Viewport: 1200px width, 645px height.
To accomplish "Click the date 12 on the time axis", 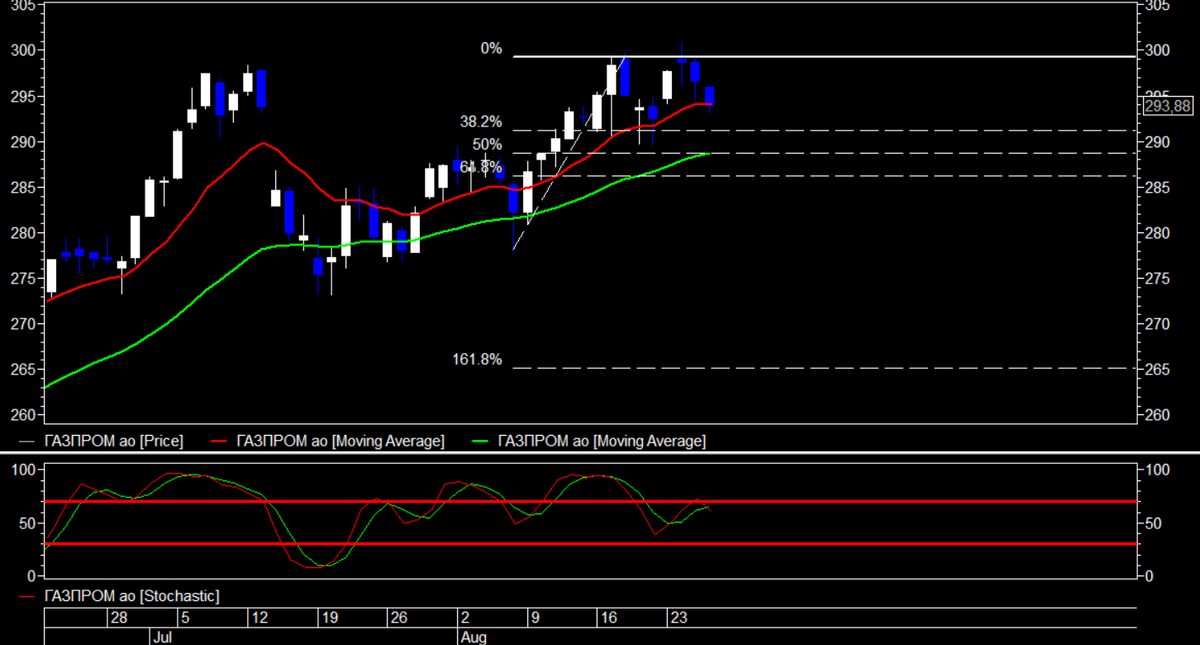I will pos(258,618).
